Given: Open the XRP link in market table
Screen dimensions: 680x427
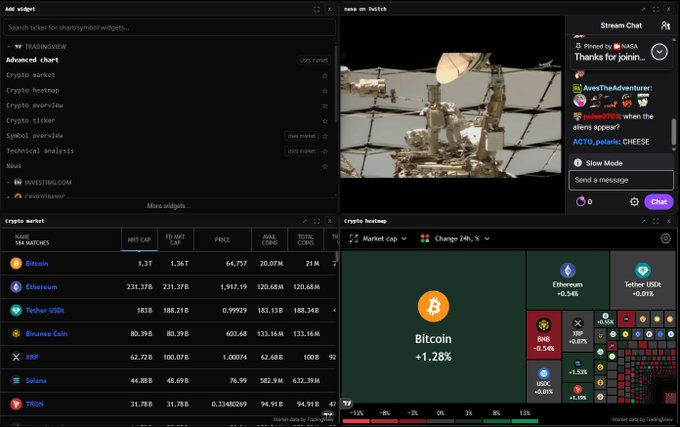Looking at the screenshot, I should [x=32, y=357].
